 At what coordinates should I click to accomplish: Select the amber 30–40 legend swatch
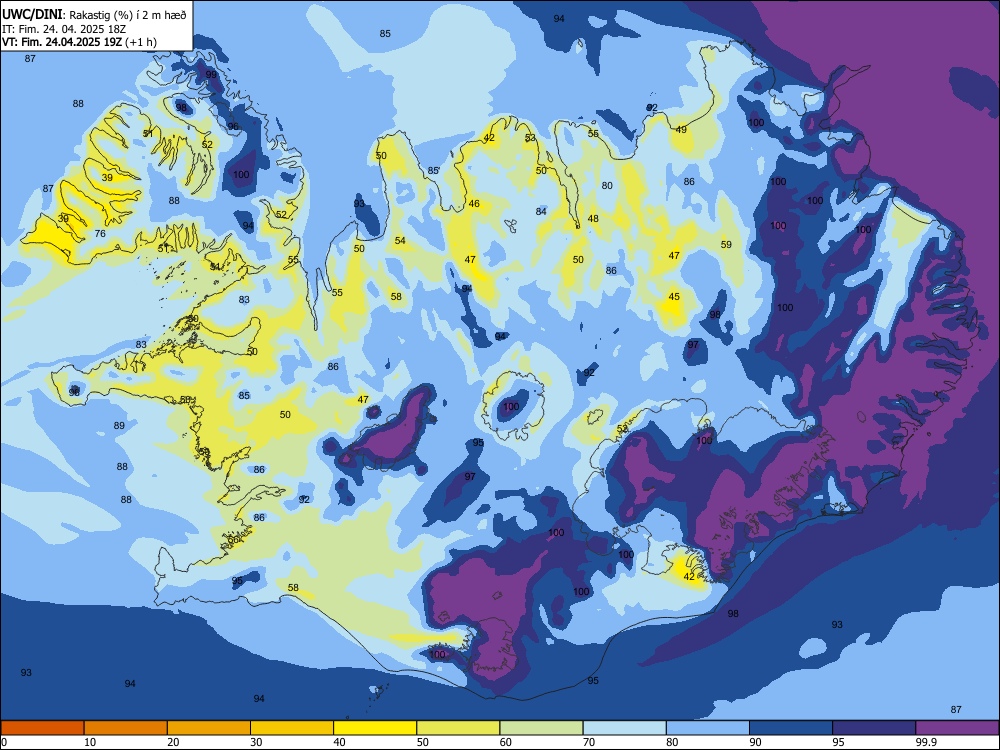pos(292,728)
